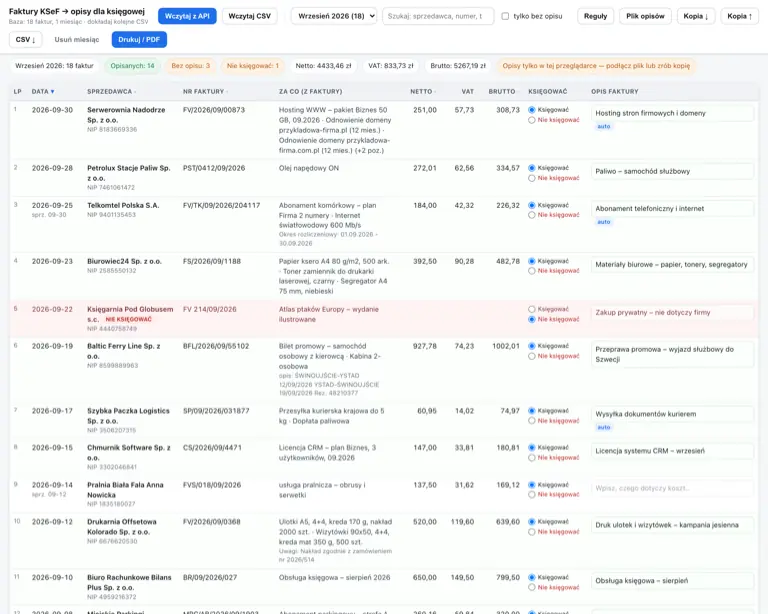Image resolution: width=768 pixels, height=614 pixels.
Task: Open the Reguły panel
Action: [x=596, y=16]
